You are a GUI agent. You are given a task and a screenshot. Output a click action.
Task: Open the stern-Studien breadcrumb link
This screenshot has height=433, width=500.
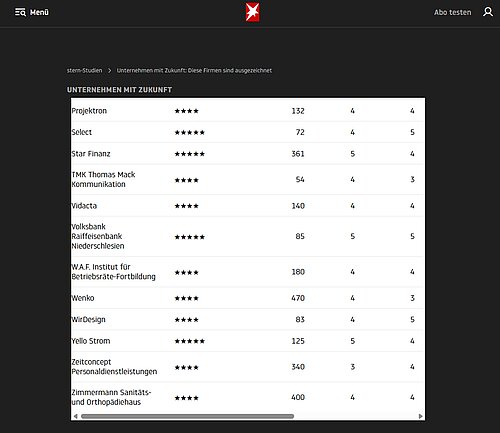pyautogui.click(x=84, y=70)
